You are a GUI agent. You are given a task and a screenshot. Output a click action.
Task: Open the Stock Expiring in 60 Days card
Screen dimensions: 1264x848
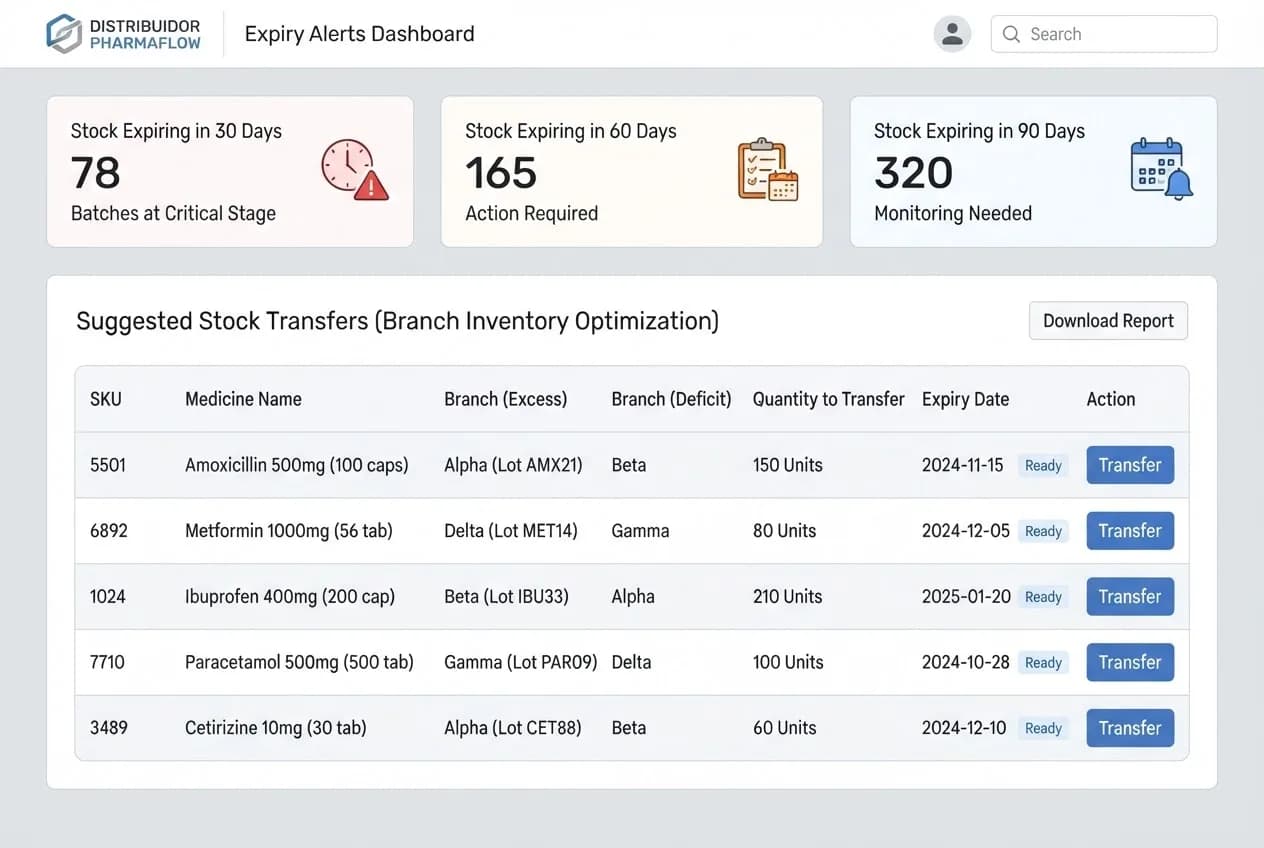point(632,171)
